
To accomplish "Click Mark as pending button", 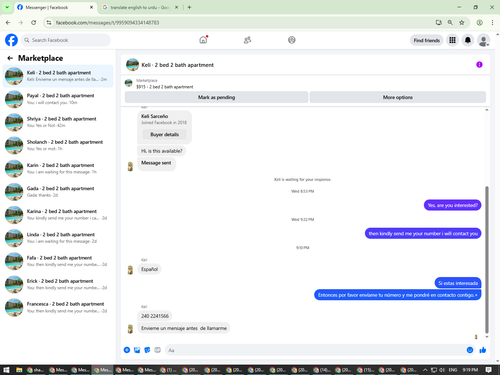I will click(x=216, y=97).
